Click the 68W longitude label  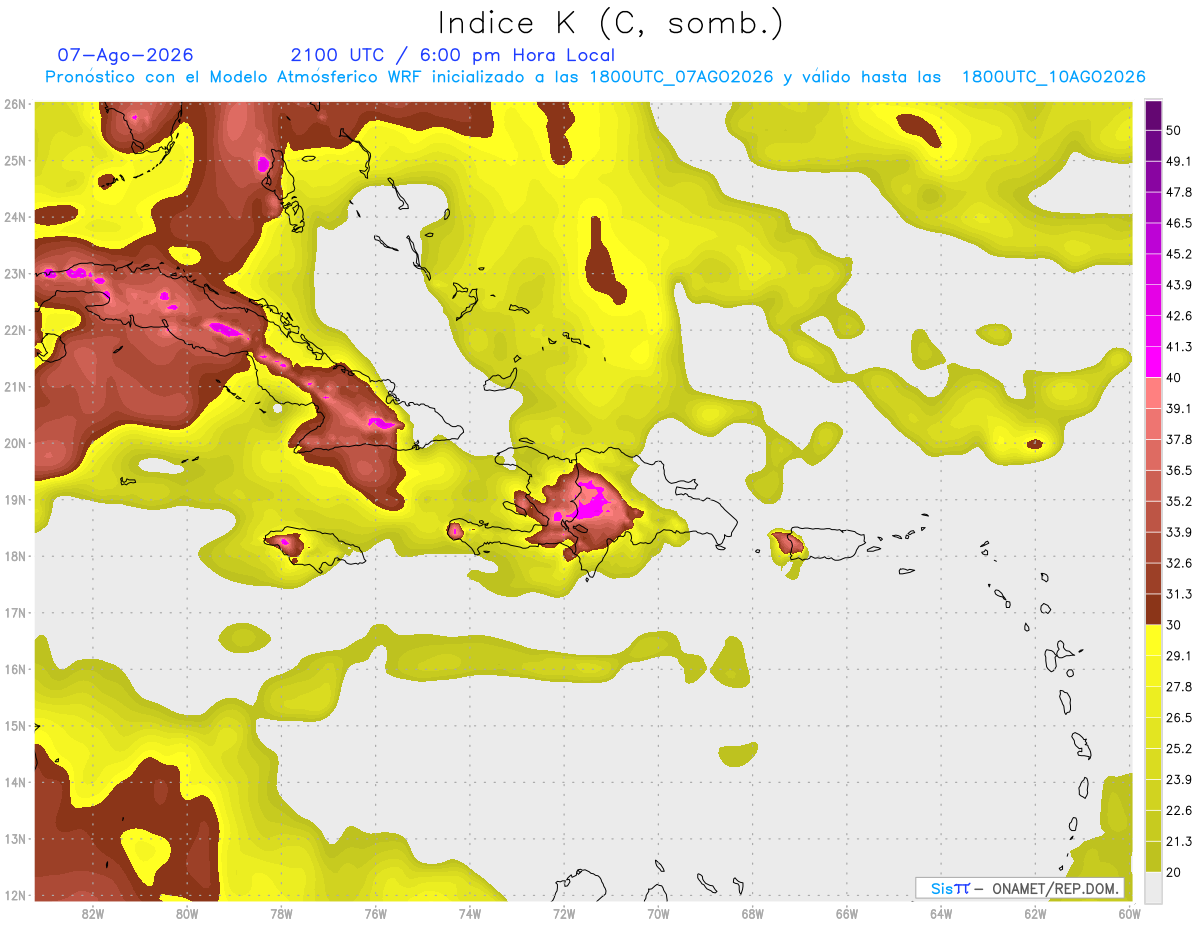click(x=753, y=913)
